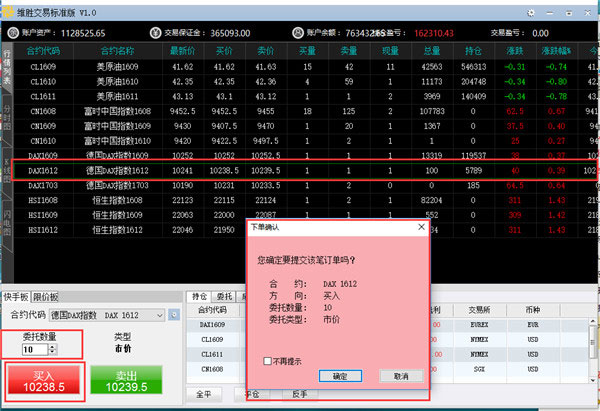The image size is (600, 411).
Task: Click the 持仓 column header in the quotes list
Action: pyautogui.click(x=473, y=51)
